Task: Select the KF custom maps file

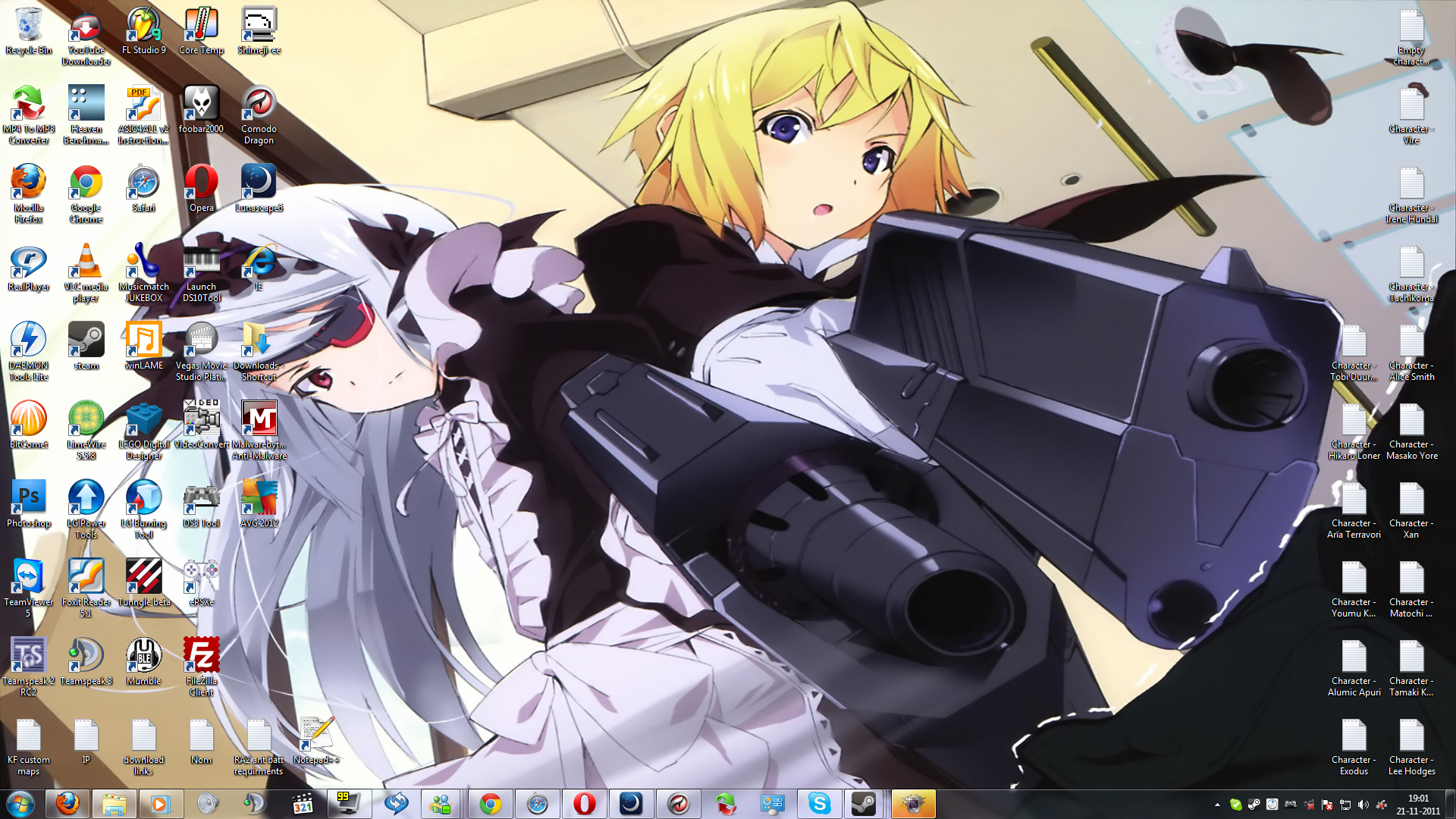Action: pos(29,746)
